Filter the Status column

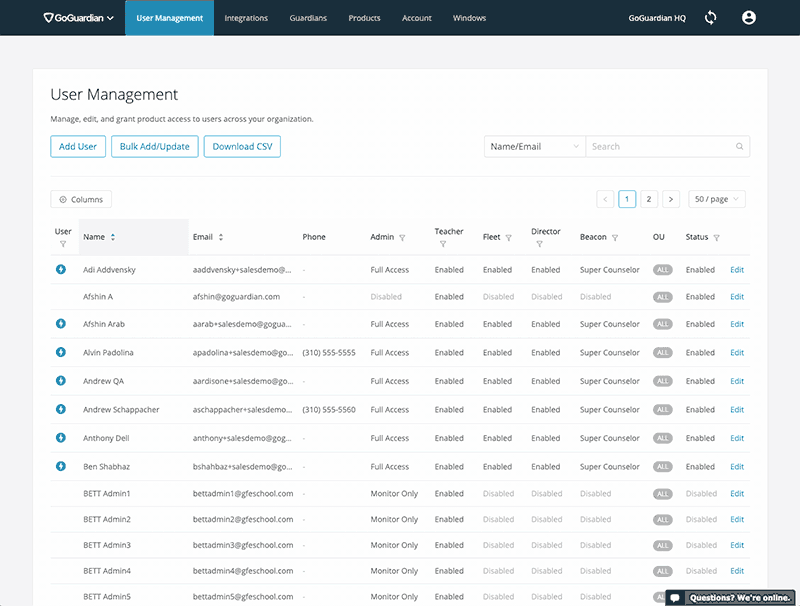pyautogui.click(x=716, y=238)
